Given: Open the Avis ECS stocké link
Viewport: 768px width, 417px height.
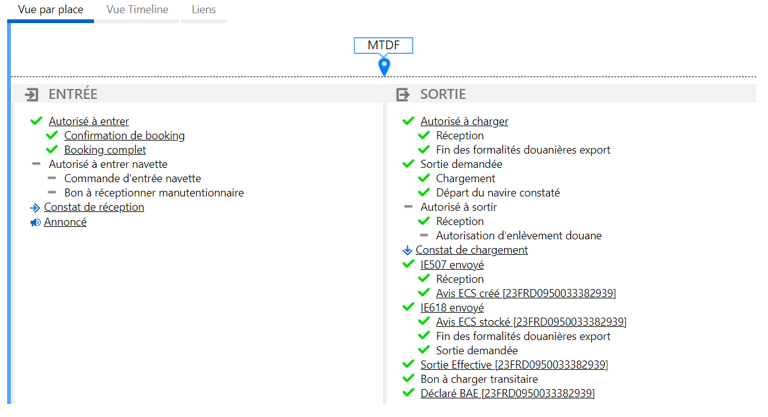Looking at the screenshot, I should 531,322.
